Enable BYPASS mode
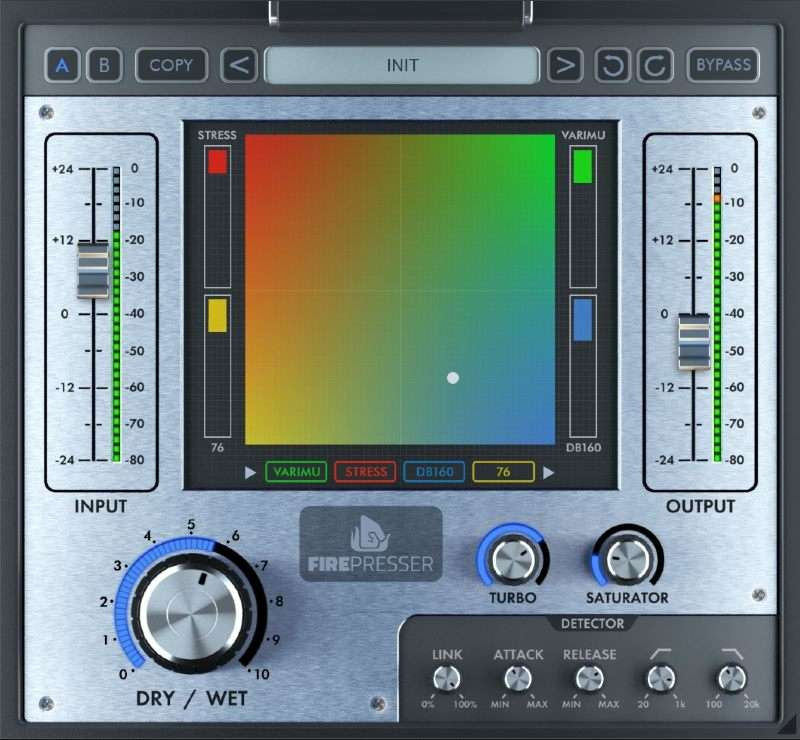The image size is (800, 740). (722, 65)
